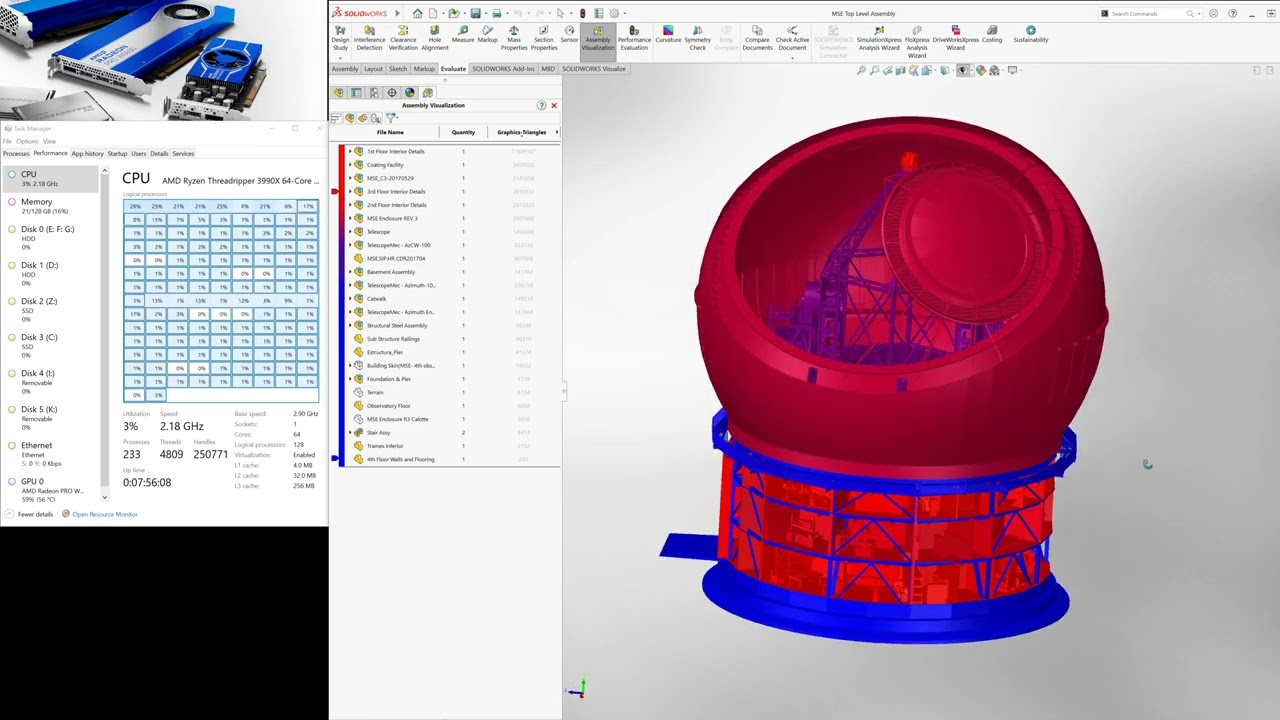Expand the Stair Assy row
This screenshot has height=720, width=1280.
coord(350,432)
